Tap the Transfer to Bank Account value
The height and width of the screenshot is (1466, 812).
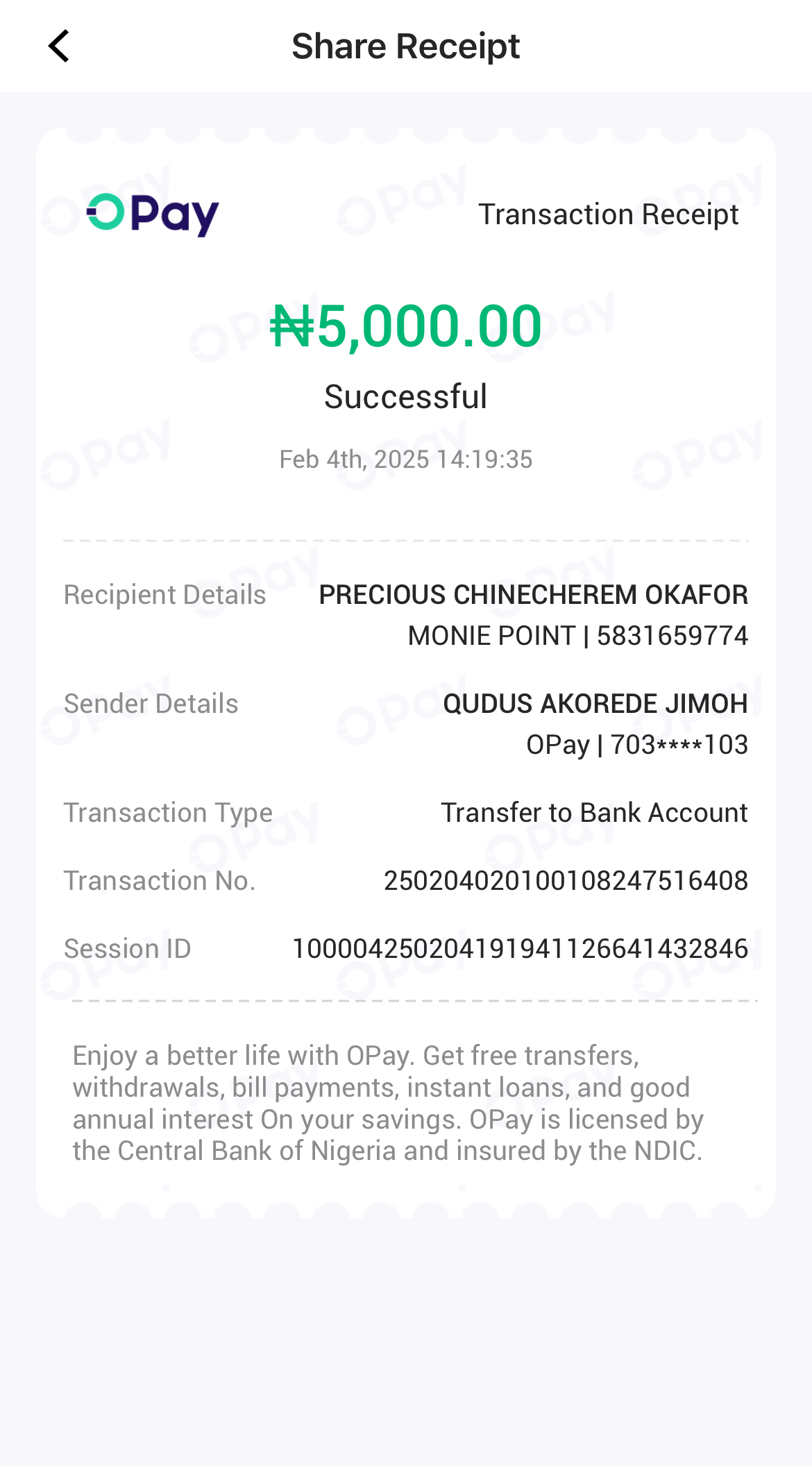pyautogui.click(x=594, y=813)
